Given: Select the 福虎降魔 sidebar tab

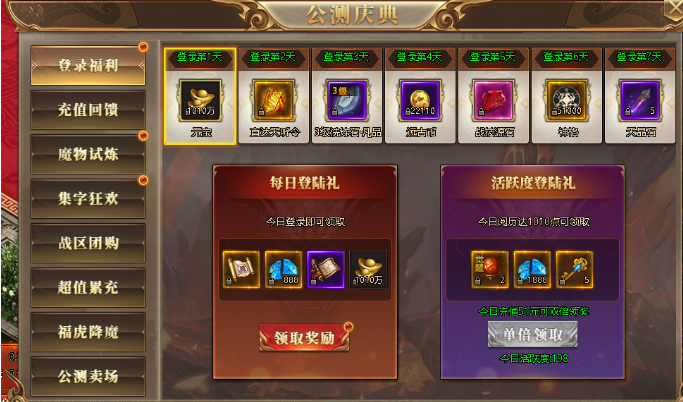Looking at the screenshot, I should point(88,332).
